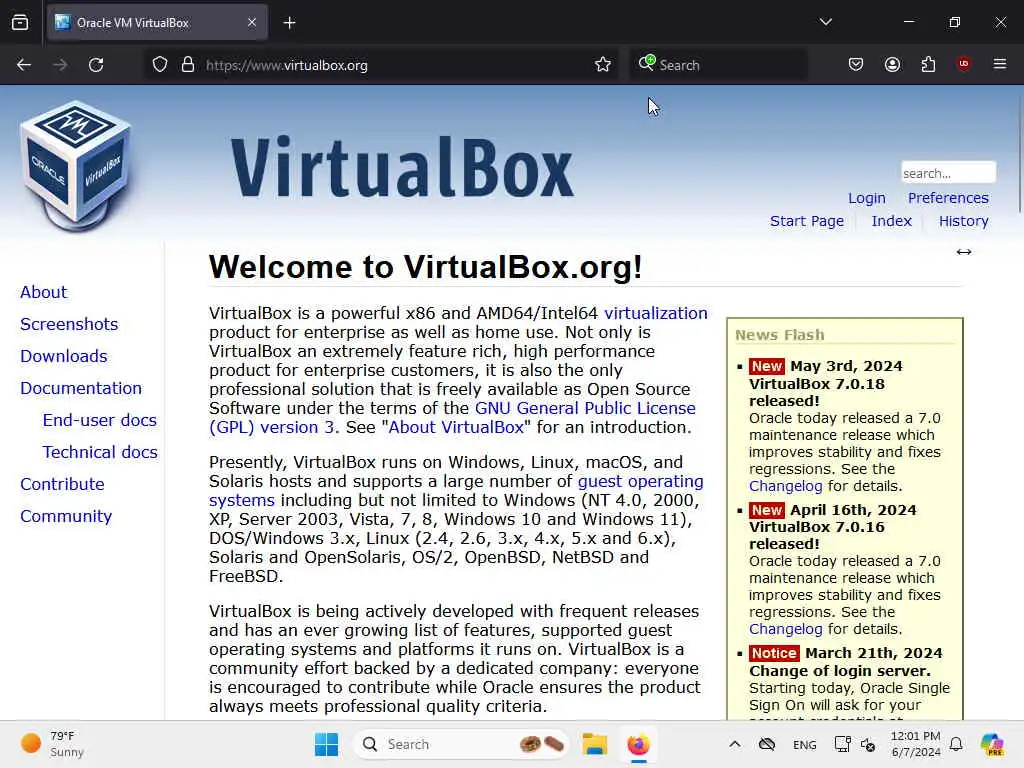1024x768 pixels.
Task: Click the volume muted tray icon
Action: [868, 744]
